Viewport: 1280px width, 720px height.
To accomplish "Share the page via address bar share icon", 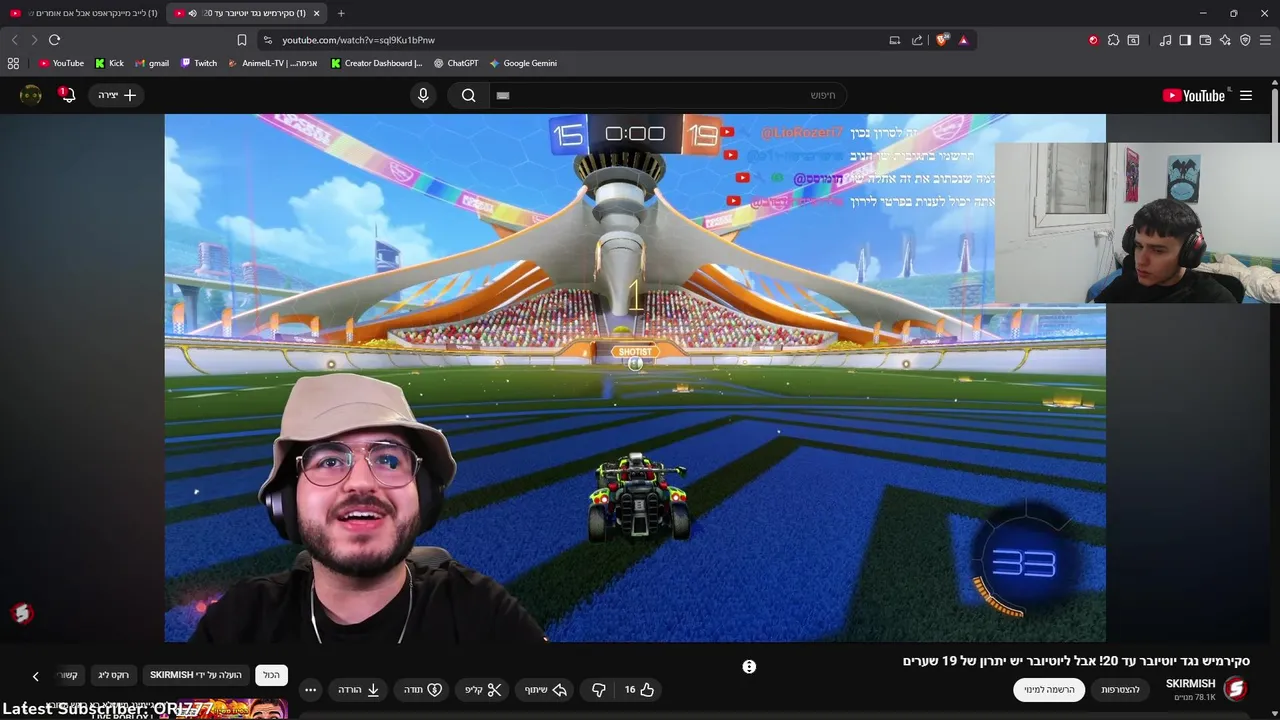I will pos(917,40).
